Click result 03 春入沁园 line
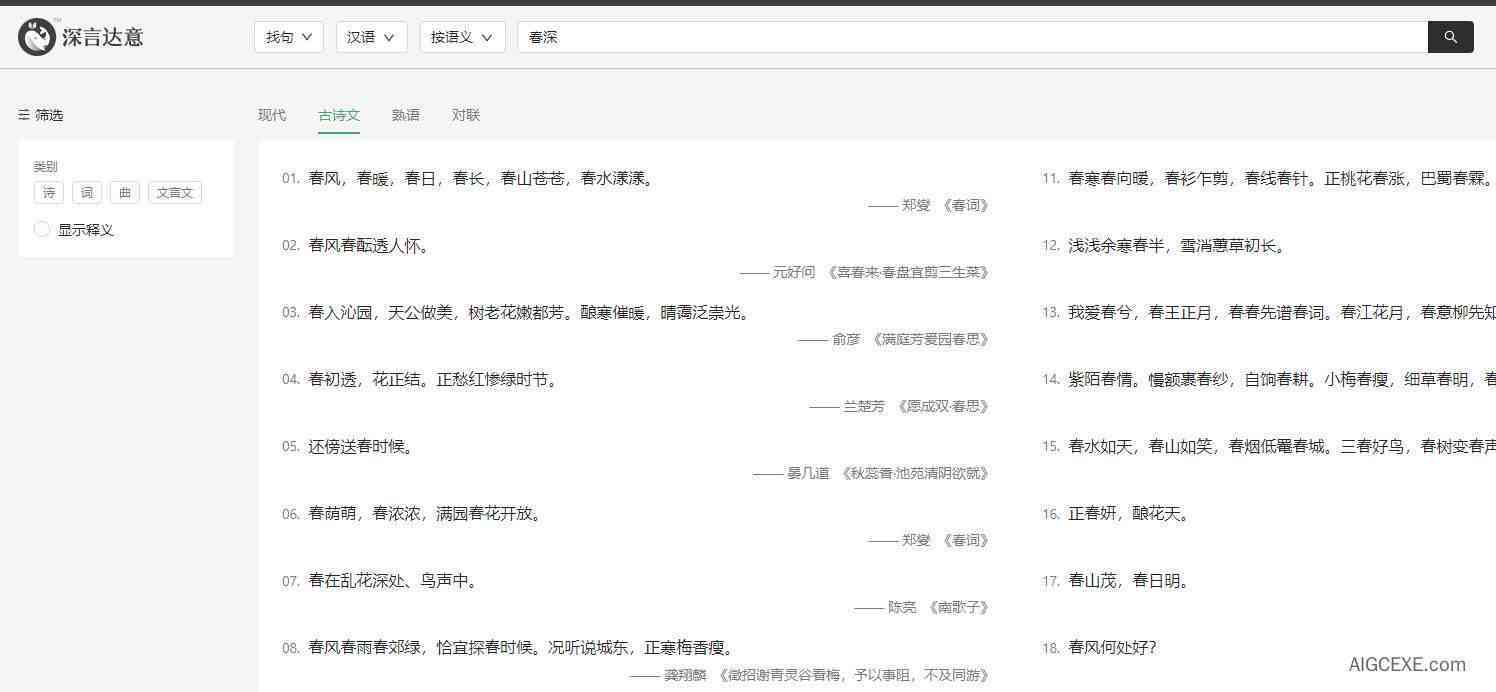Screen dimensions: 1496x692 point(529,313)
